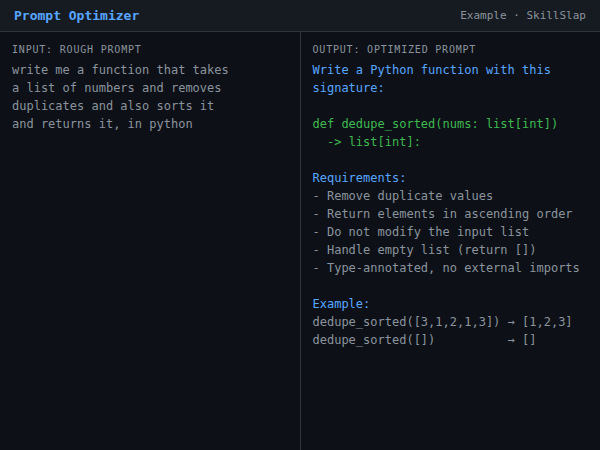Click the dedupe_sorted([3,1,2,1,3]) example line
Image resolution: width=600 pixels, height=450 pixels.
442,322
